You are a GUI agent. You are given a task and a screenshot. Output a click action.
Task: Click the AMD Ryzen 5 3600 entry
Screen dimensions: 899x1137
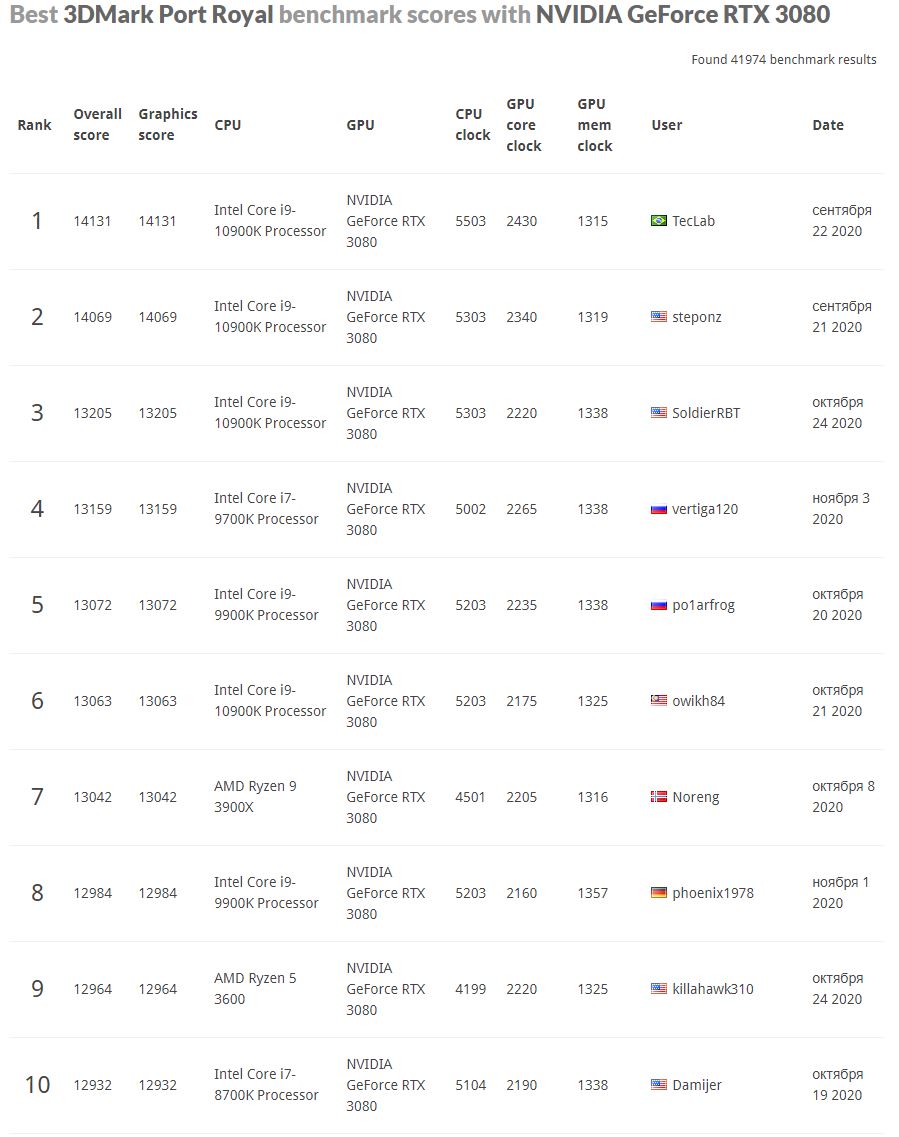tap(255, 989)
